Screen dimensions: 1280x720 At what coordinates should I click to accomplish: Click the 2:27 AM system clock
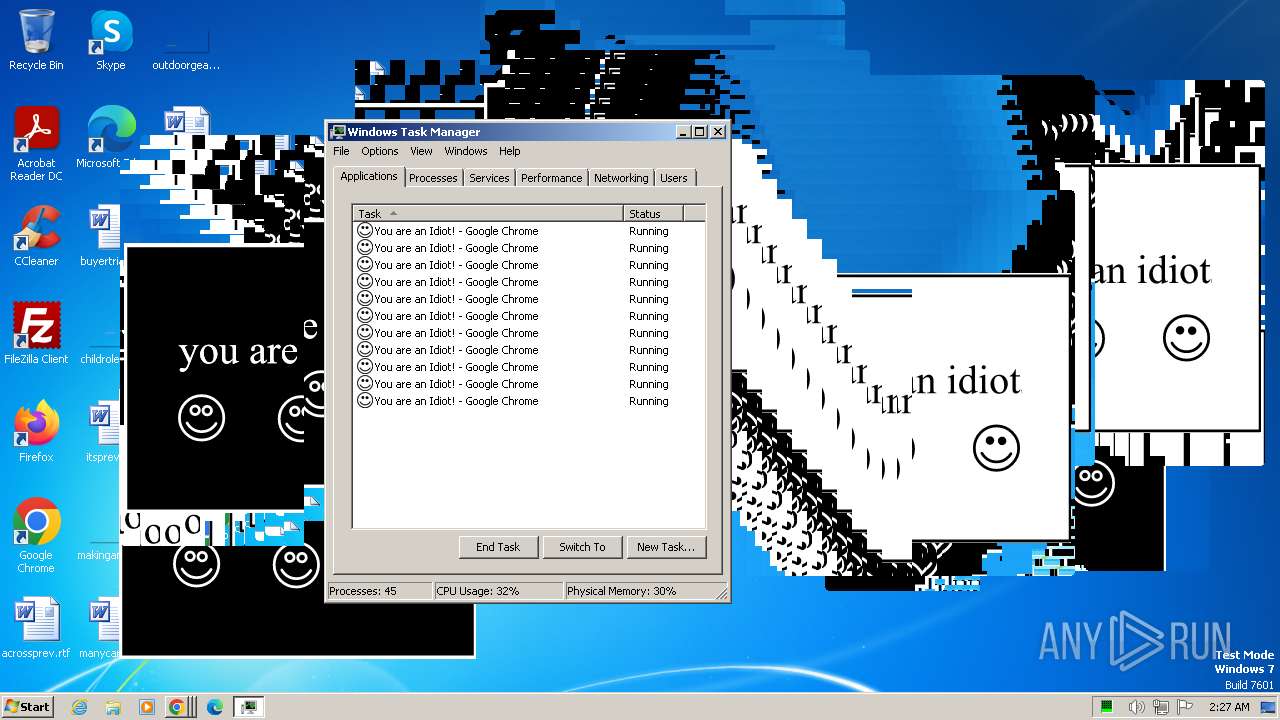pos(1229,707)
